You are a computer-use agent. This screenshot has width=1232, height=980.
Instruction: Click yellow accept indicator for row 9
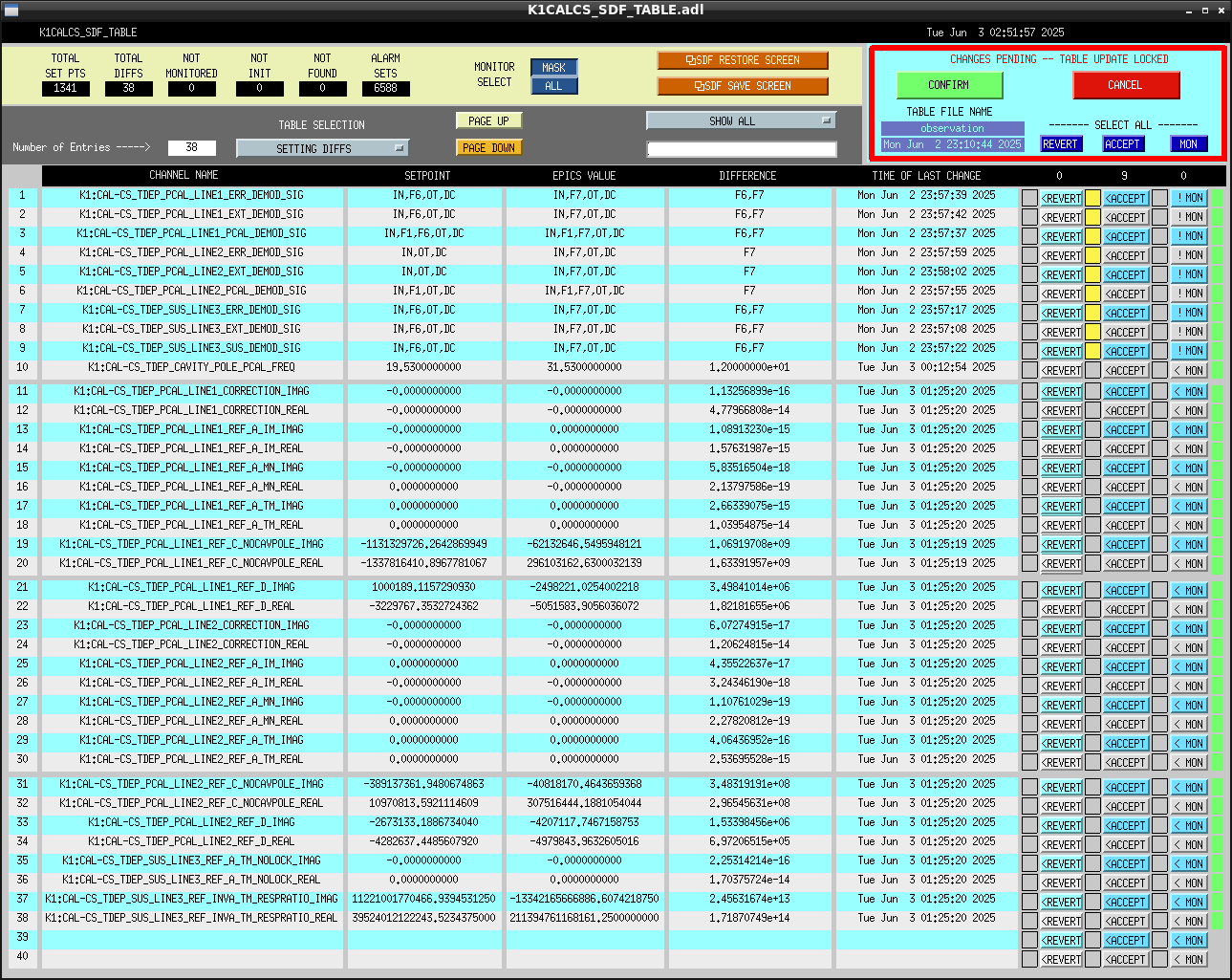coord(1092,351)
